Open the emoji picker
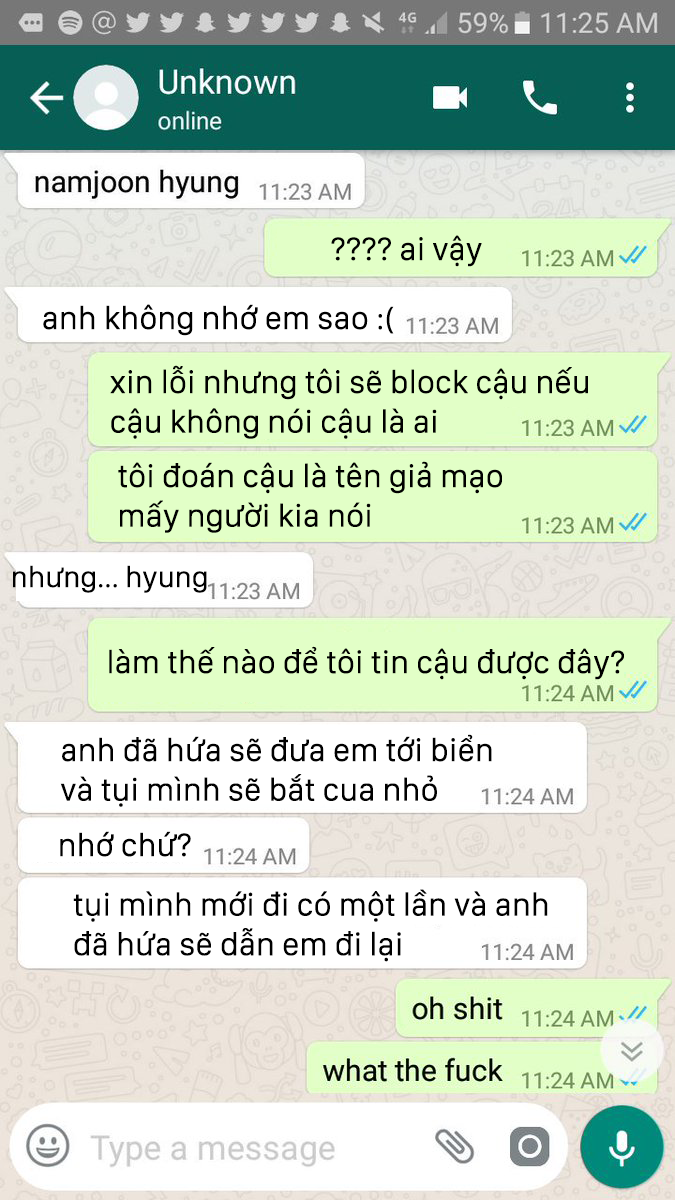The width and height of the screenshot is (675, 1200). [x=47, y=1145]
